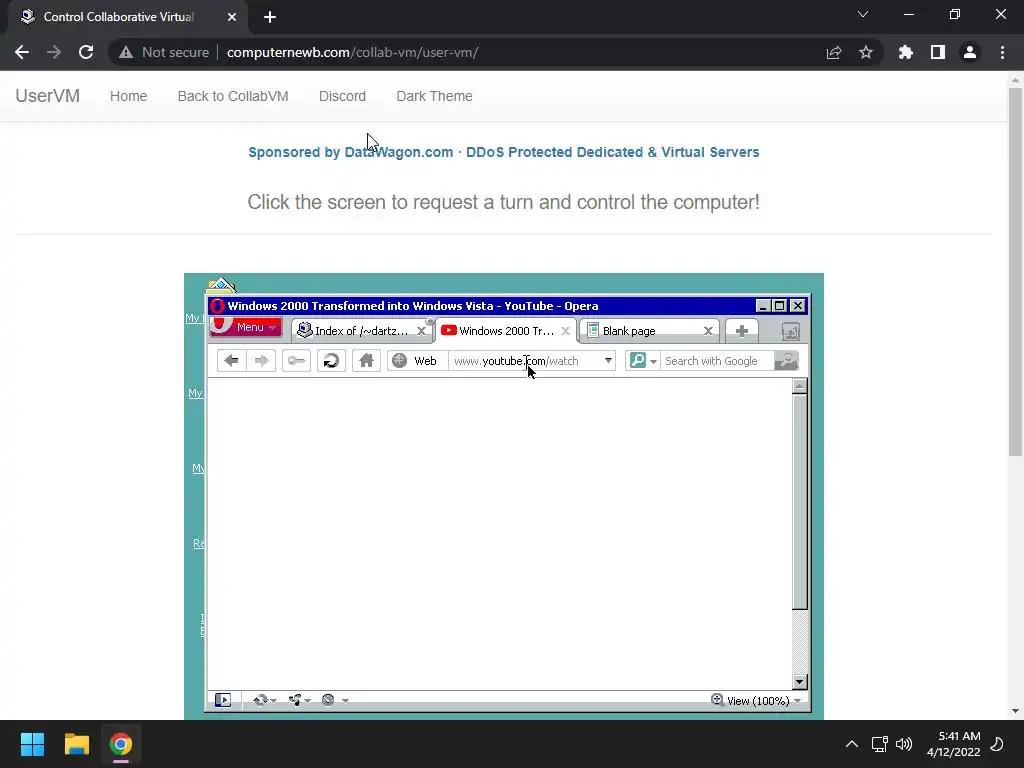The image size is (1024, 768).
Task: Reload the Chrome page
Action: pyautogui.click(x=86, y=52)
